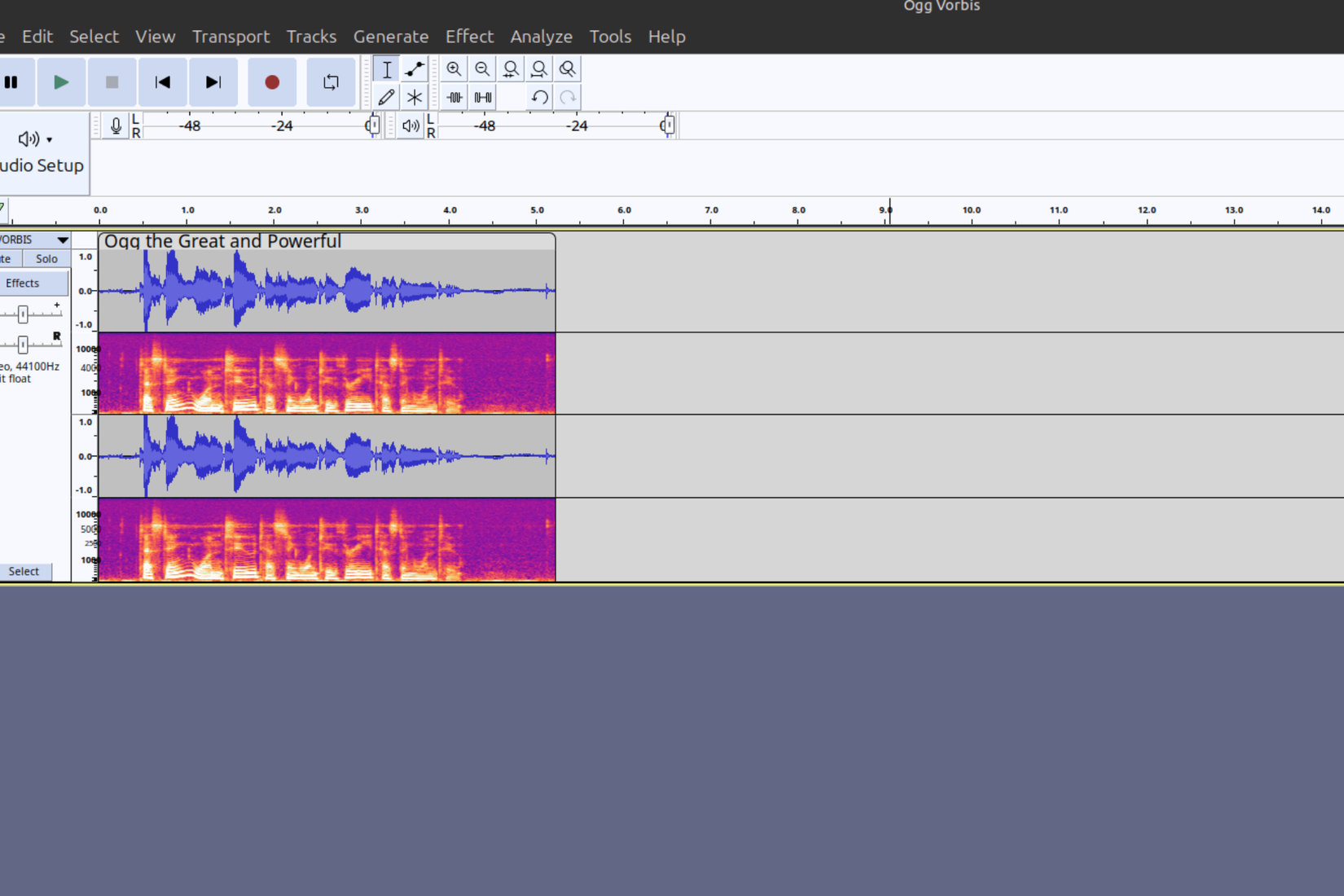Select the Draw tool
Screen dimensions: 1344x896
(386, 96)
